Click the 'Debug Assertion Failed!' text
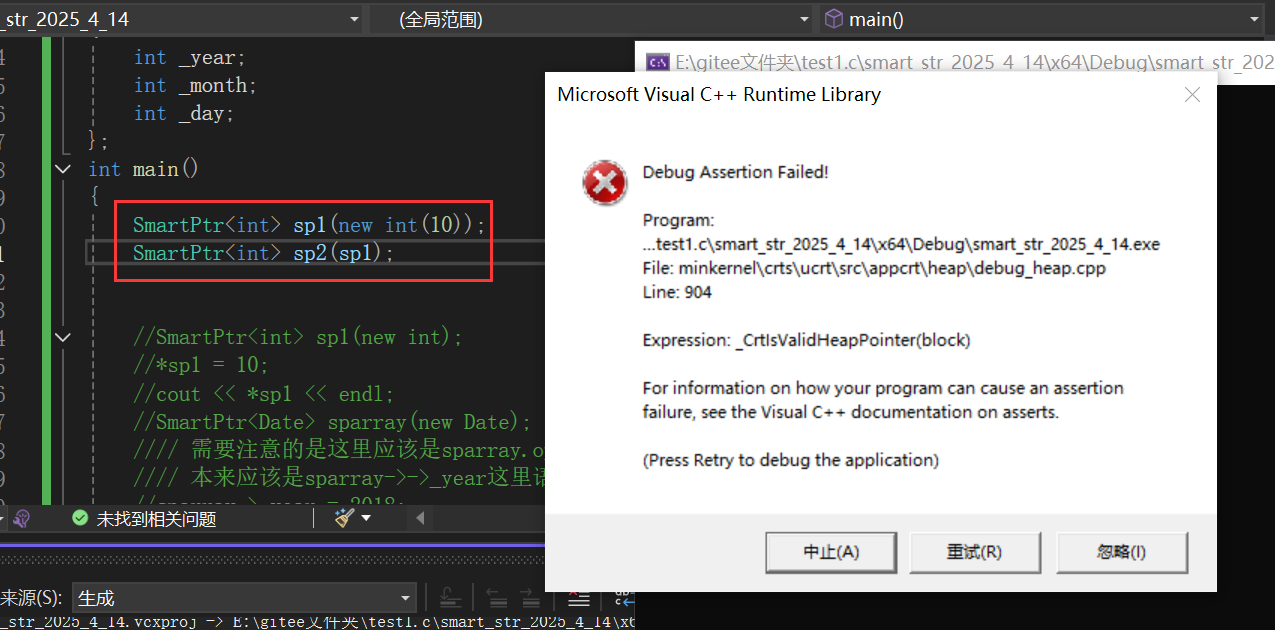Image resolution: width=1275 pixels, height=630 pixels. coord(735,172)
